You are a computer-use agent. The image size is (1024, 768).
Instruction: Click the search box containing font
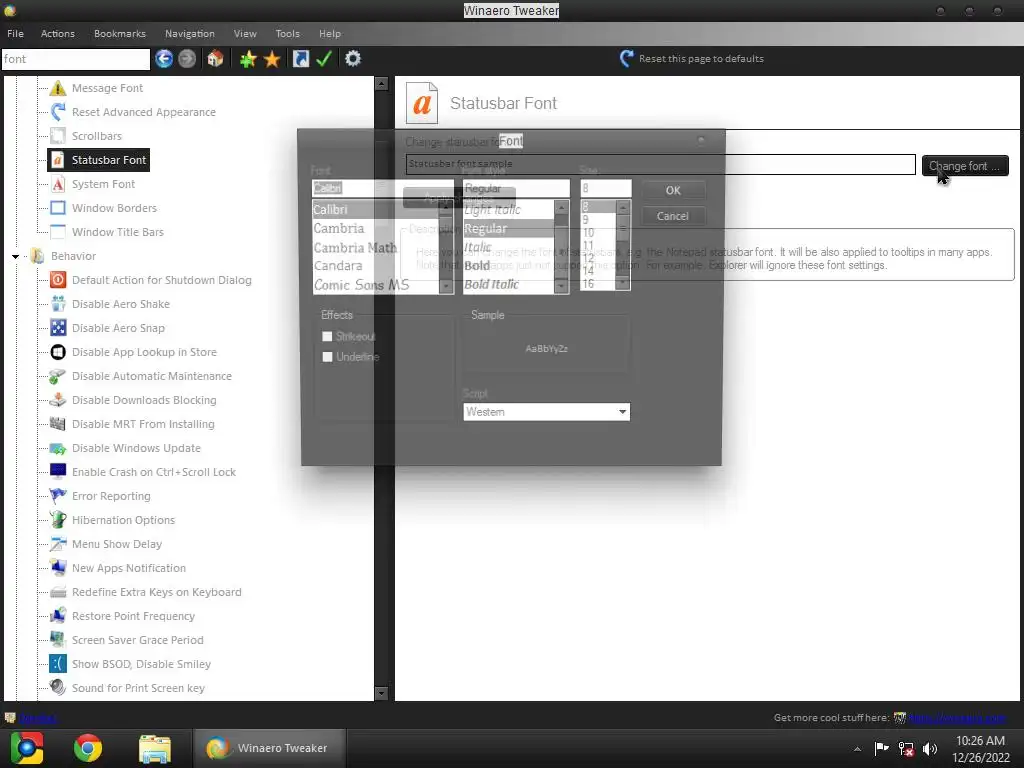(x=76, y=59)
